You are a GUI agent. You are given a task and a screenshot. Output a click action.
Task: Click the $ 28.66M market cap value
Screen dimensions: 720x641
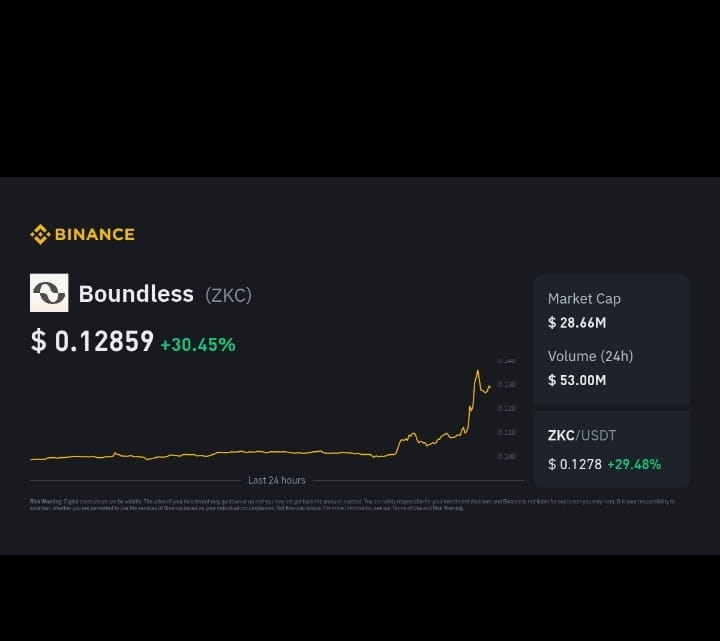(577, 323)
